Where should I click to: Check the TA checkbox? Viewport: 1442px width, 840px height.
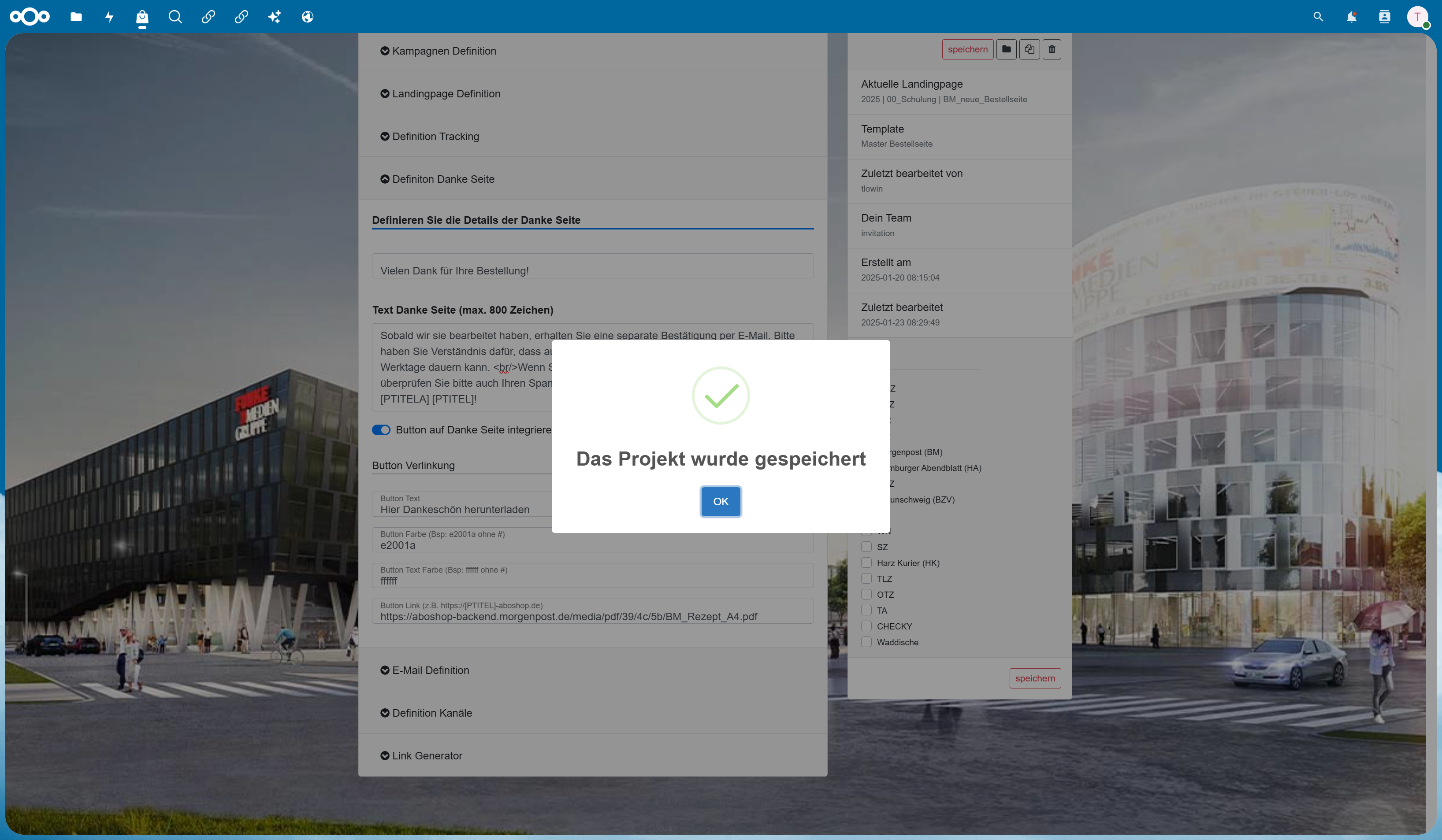(866, 610)
